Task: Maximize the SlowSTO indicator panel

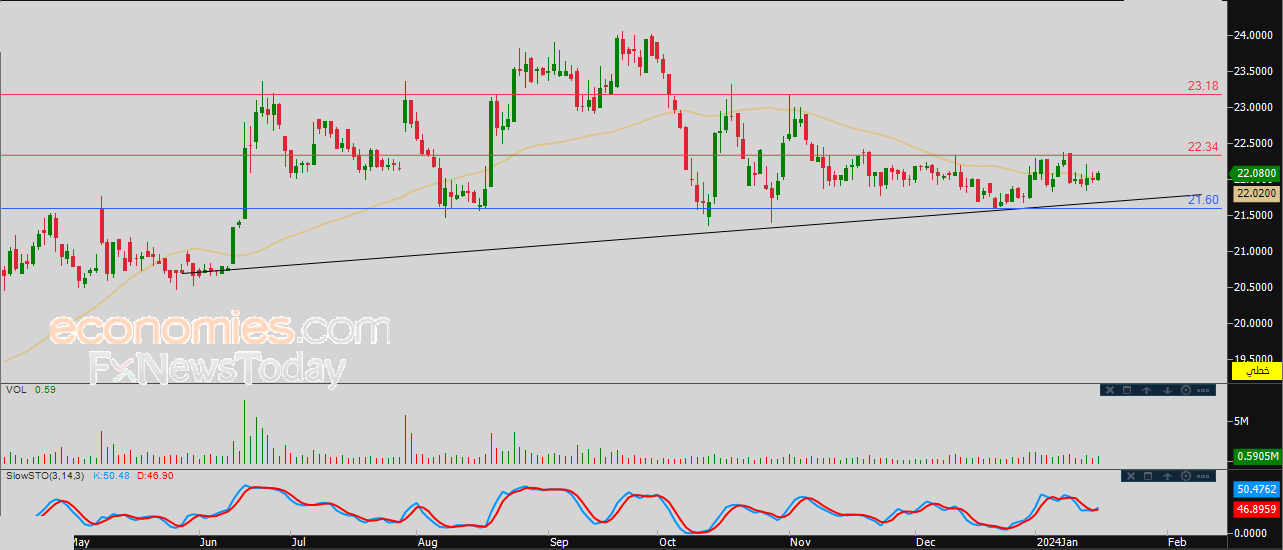Action: 1148,476
